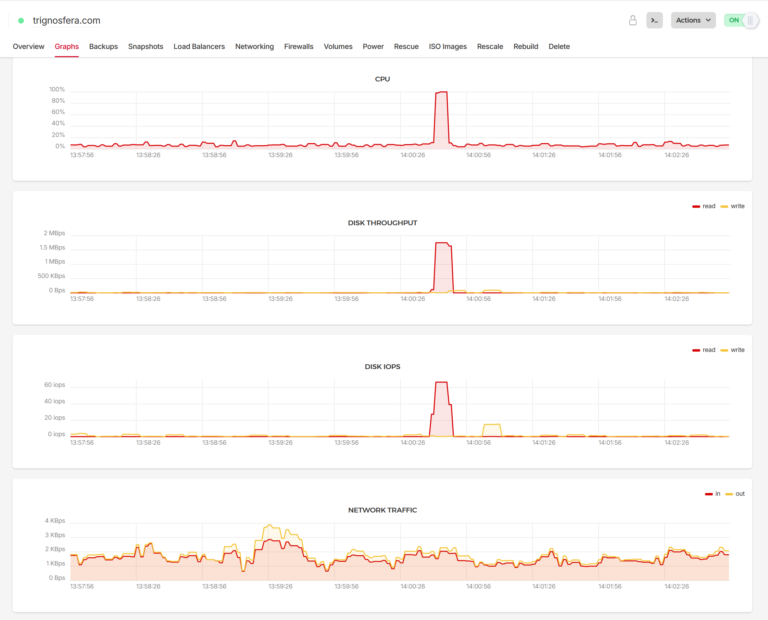Expand the Actions dropdown menu

693,20
